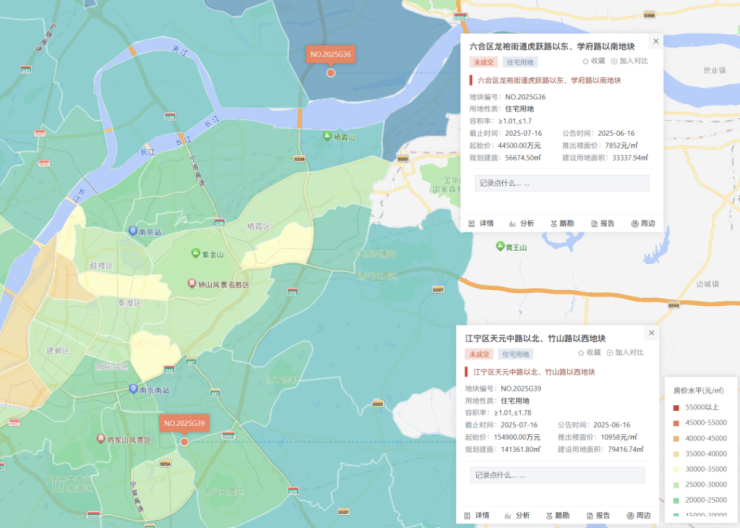The width and height of the screenshot is (740, 528).
Task: Open 踏勘 site survey in the 六合区 card
Action: pos(561,223)
